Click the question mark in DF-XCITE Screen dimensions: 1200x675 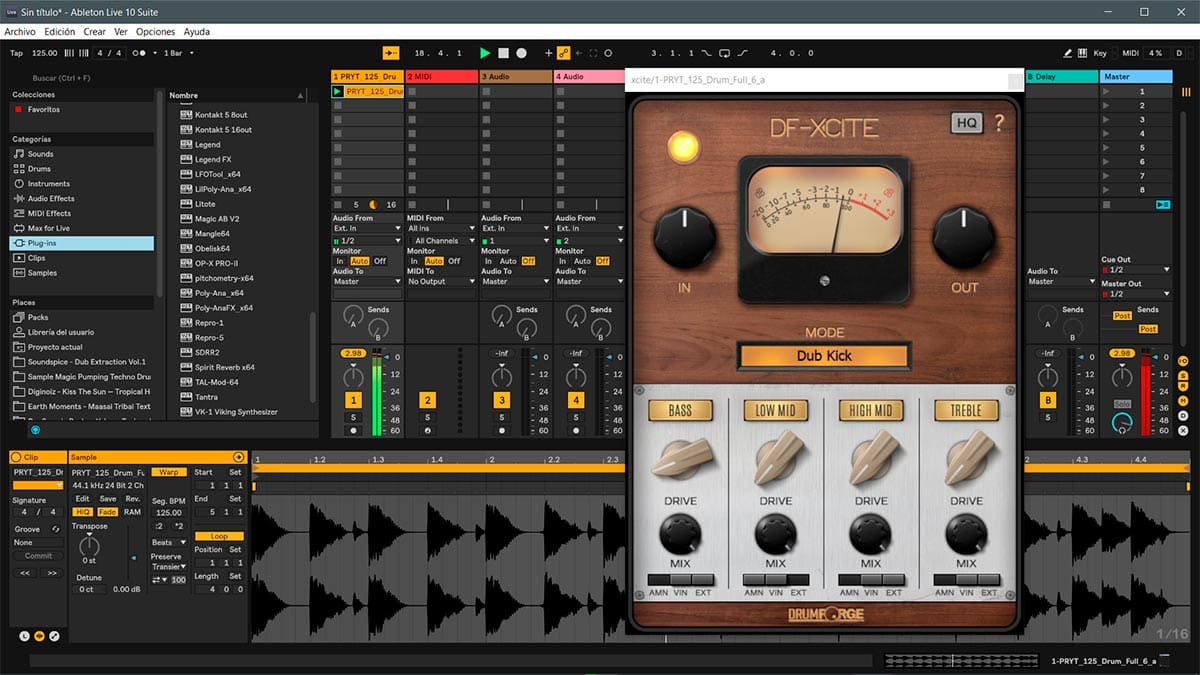pos(998,123)
